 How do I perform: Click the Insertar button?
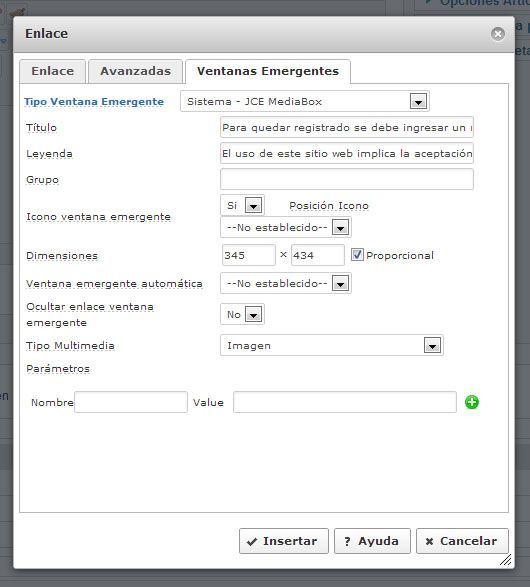pos(284,541)
